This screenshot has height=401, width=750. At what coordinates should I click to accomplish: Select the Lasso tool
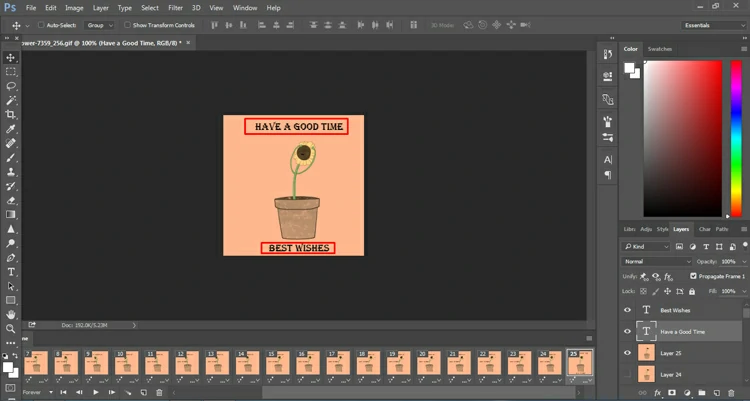pos(11,86)
